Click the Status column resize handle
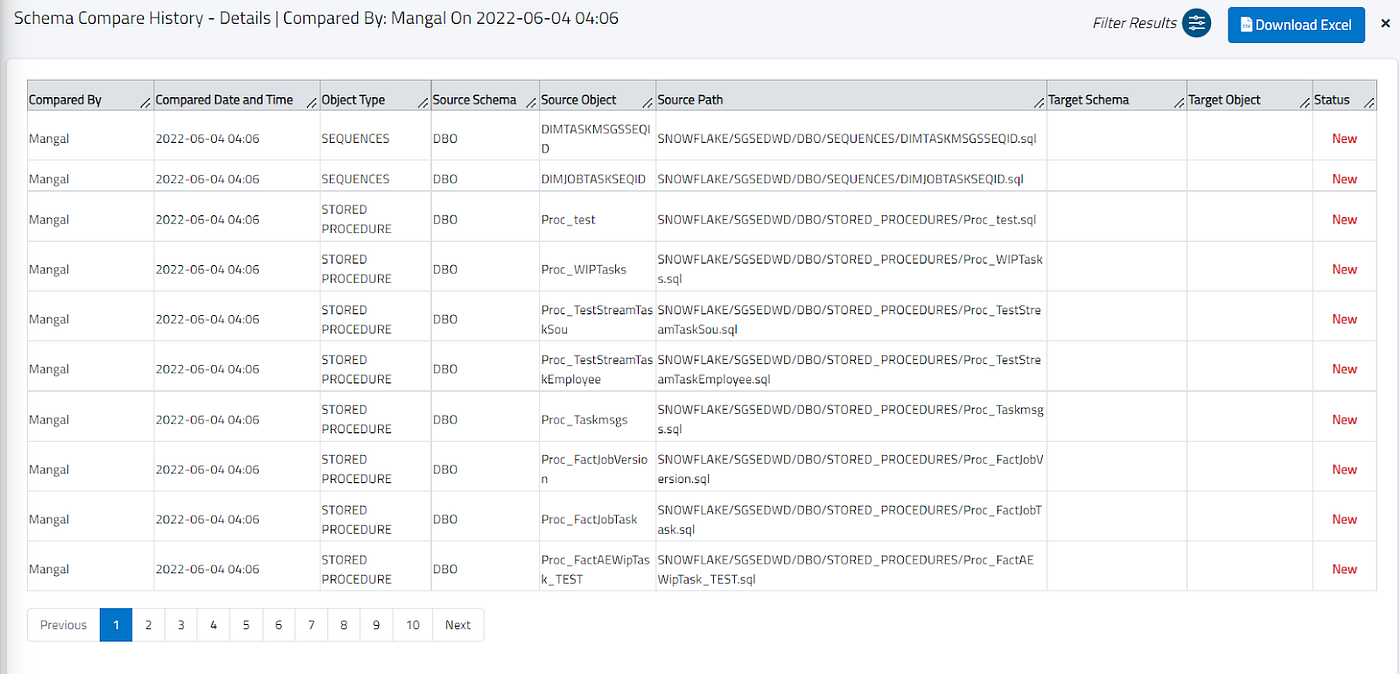1400x674 pixels. (1369, 103)
